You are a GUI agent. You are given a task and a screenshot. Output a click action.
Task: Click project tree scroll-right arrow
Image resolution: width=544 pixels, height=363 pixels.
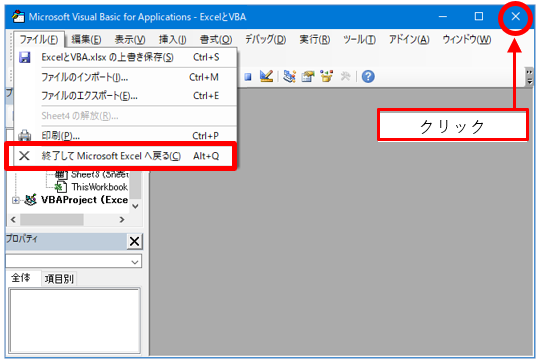pyautogui.click(x=122, y=220)
